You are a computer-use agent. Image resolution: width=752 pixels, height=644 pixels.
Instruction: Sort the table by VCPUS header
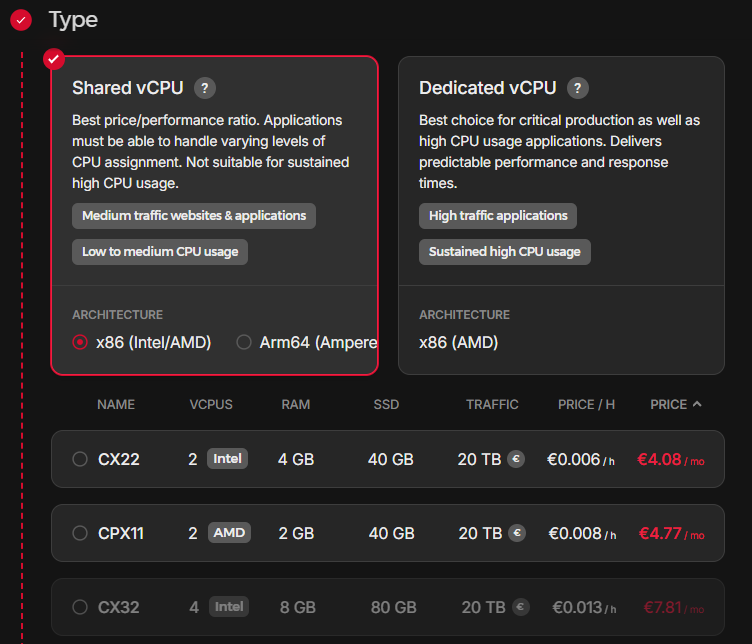pos(211,404)
